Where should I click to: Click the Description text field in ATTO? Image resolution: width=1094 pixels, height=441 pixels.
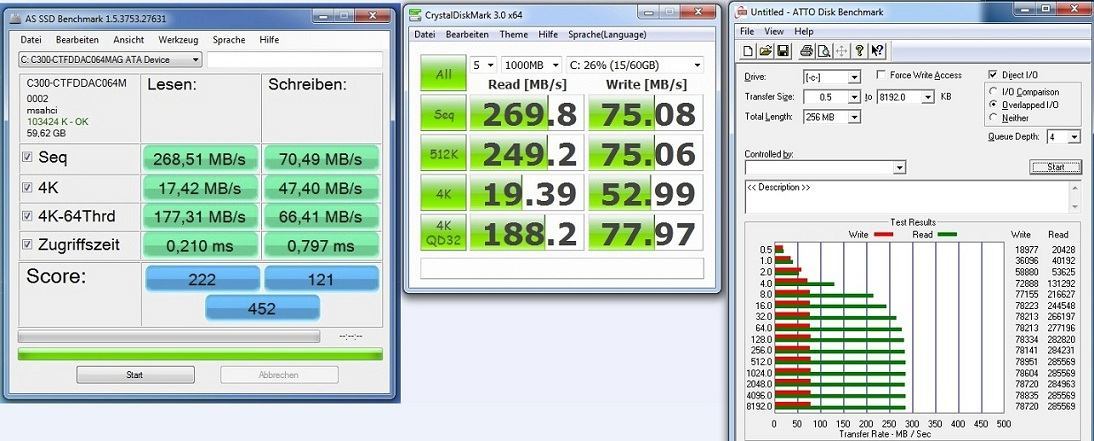click(908, 196)
